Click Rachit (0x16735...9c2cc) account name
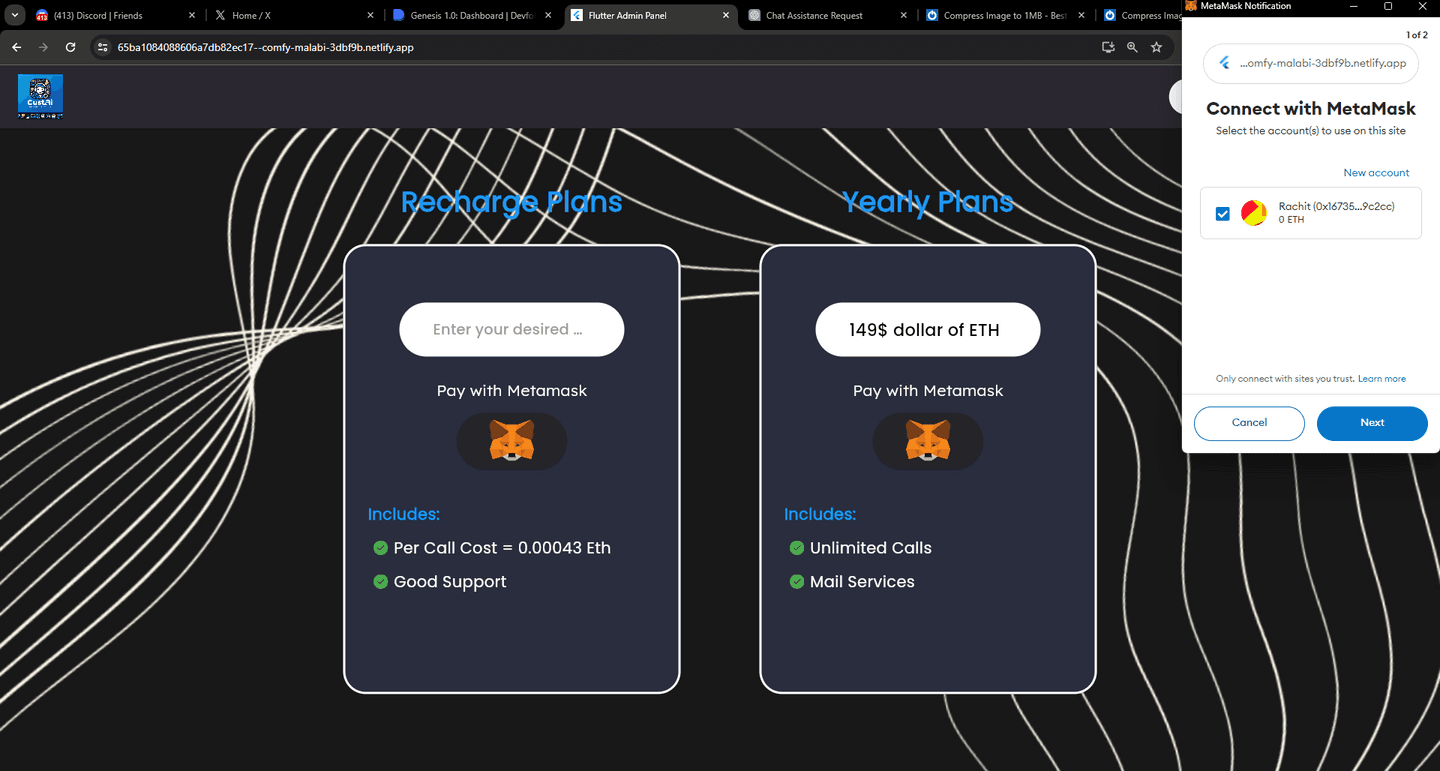Image resolution: width=1440 pixels, height=771 pixels. point(1336,206)
